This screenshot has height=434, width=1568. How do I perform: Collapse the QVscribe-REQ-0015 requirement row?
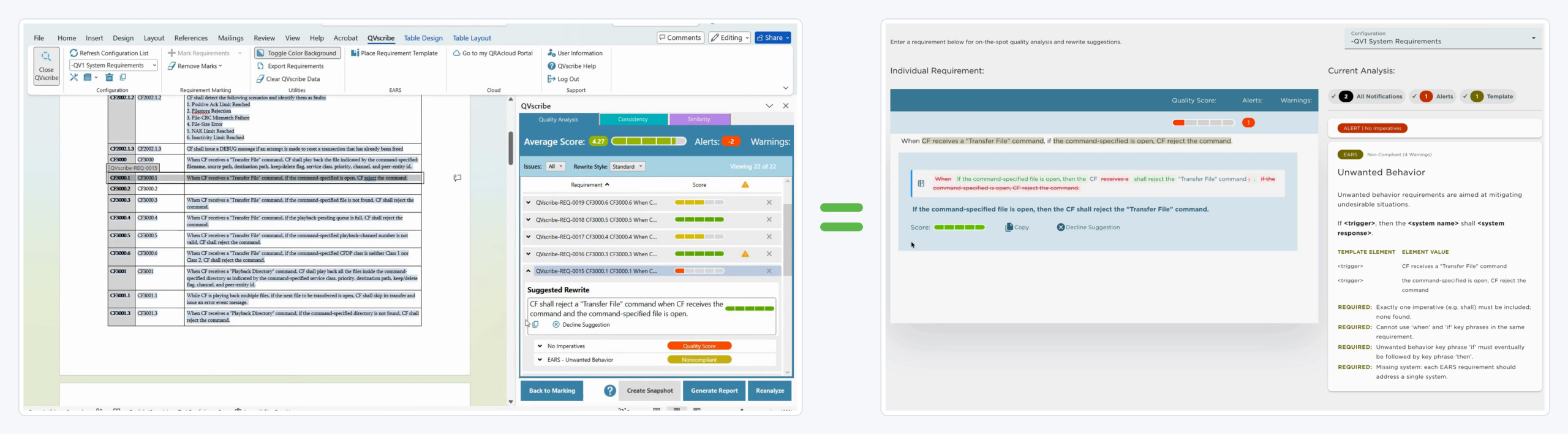[529, 271]
